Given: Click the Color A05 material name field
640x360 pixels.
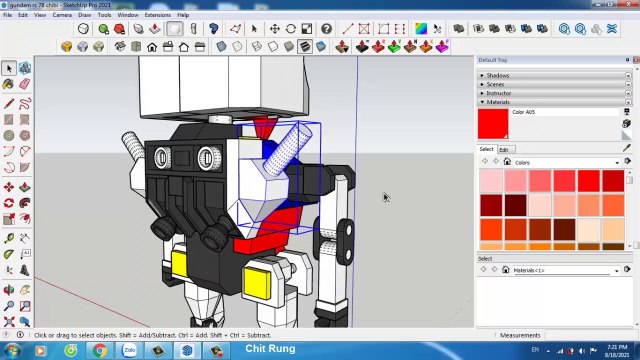Looking at the screenshot, I should coord(565,112).
